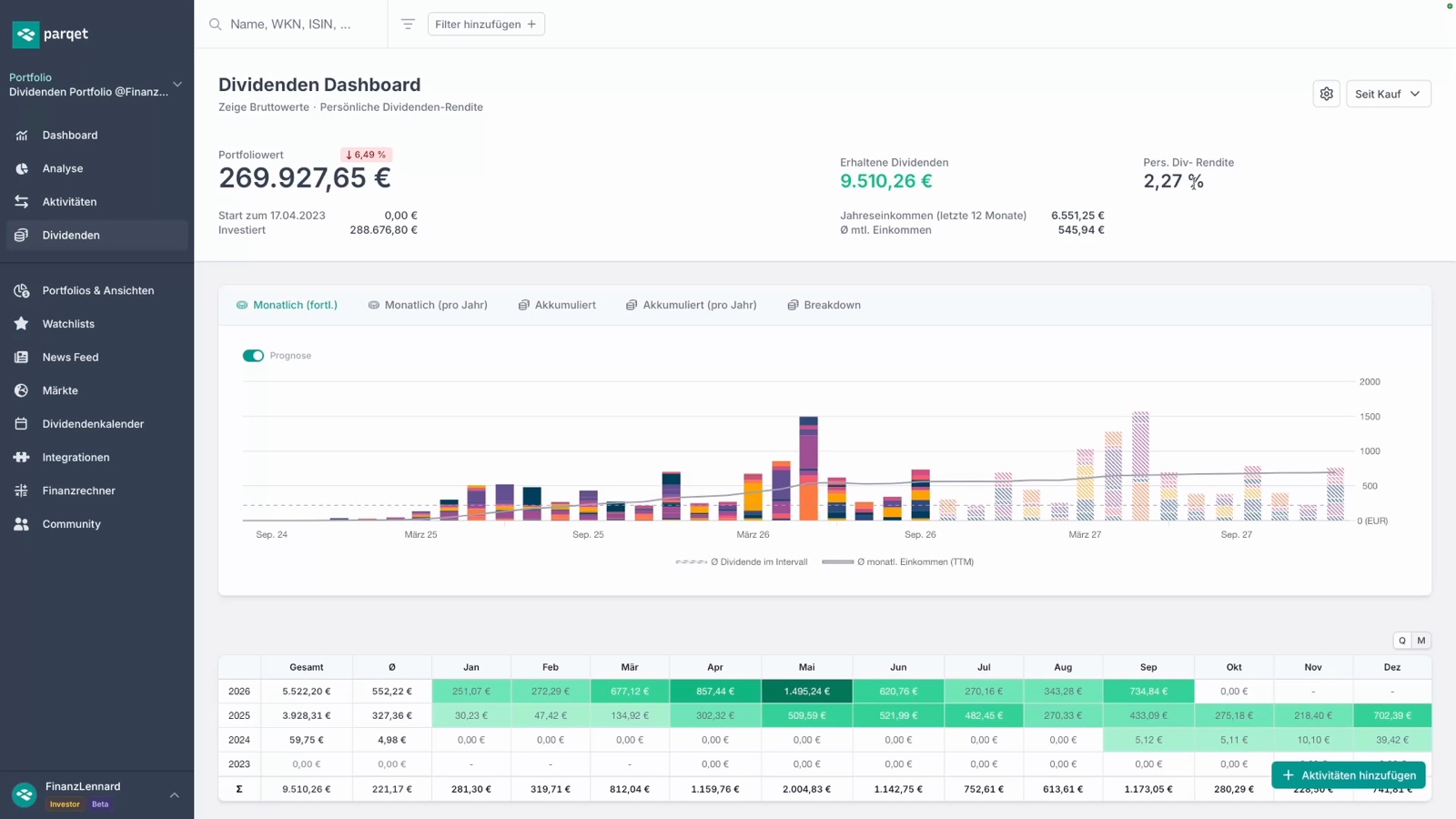Click the filter lines icon

[408, 25]
